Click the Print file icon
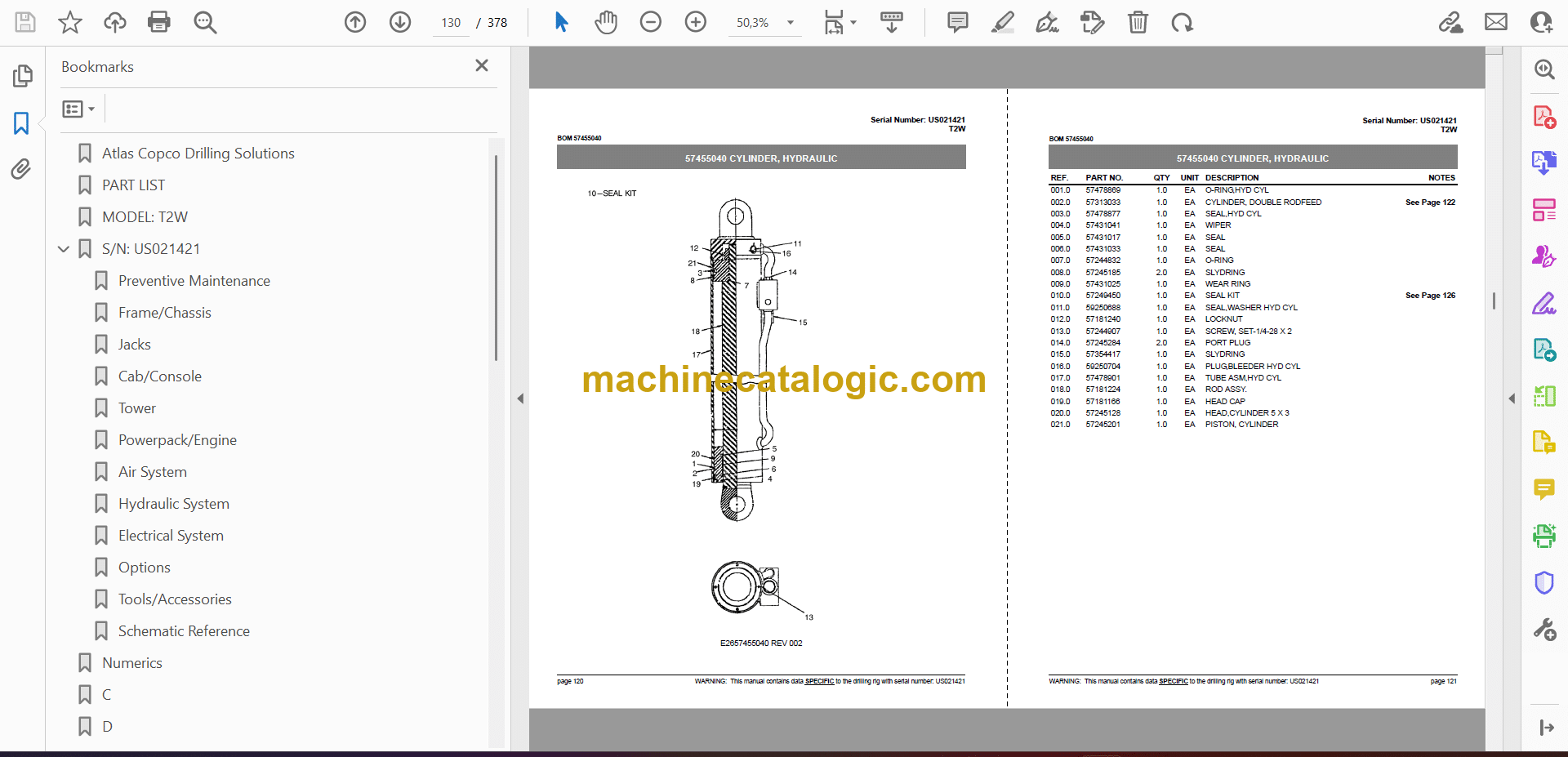Screen dimensions: 1568x757 (x=158, y=22)
